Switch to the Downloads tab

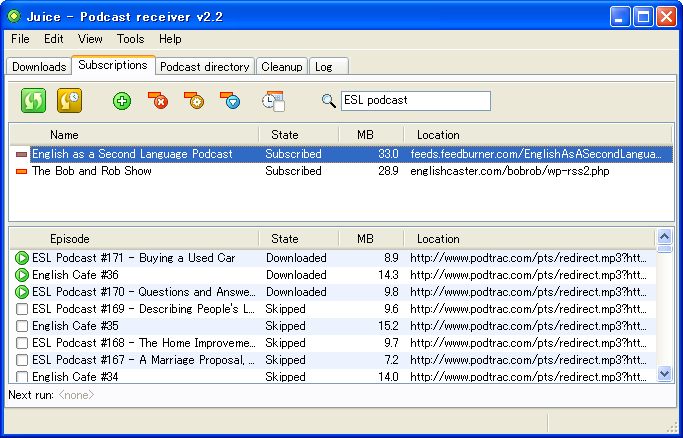click(x=39, y=67)
